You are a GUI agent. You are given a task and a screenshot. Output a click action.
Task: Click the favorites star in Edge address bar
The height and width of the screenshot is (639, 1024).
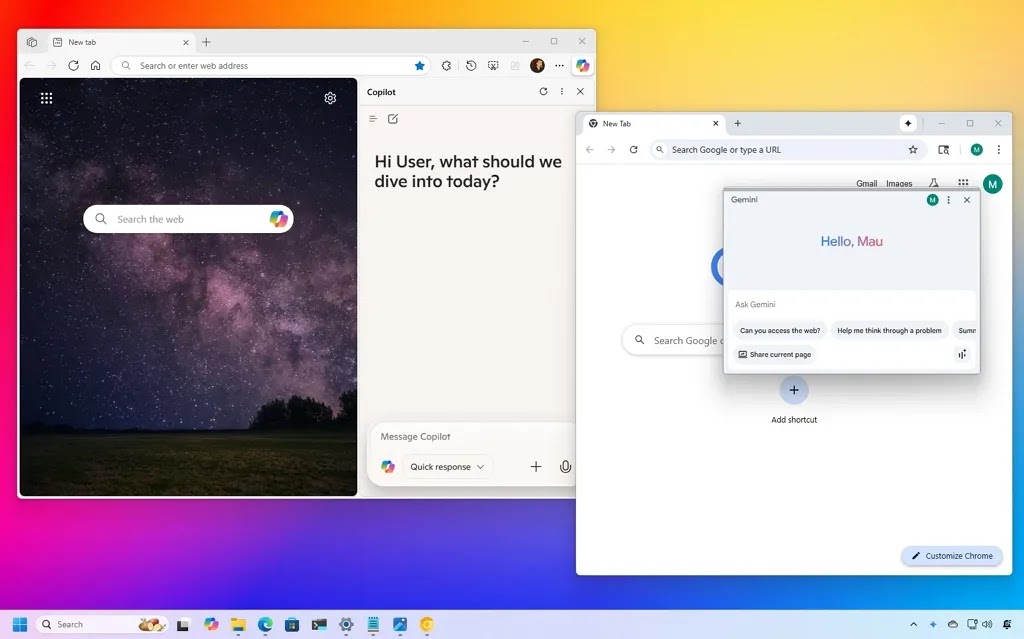coord(420,65)
